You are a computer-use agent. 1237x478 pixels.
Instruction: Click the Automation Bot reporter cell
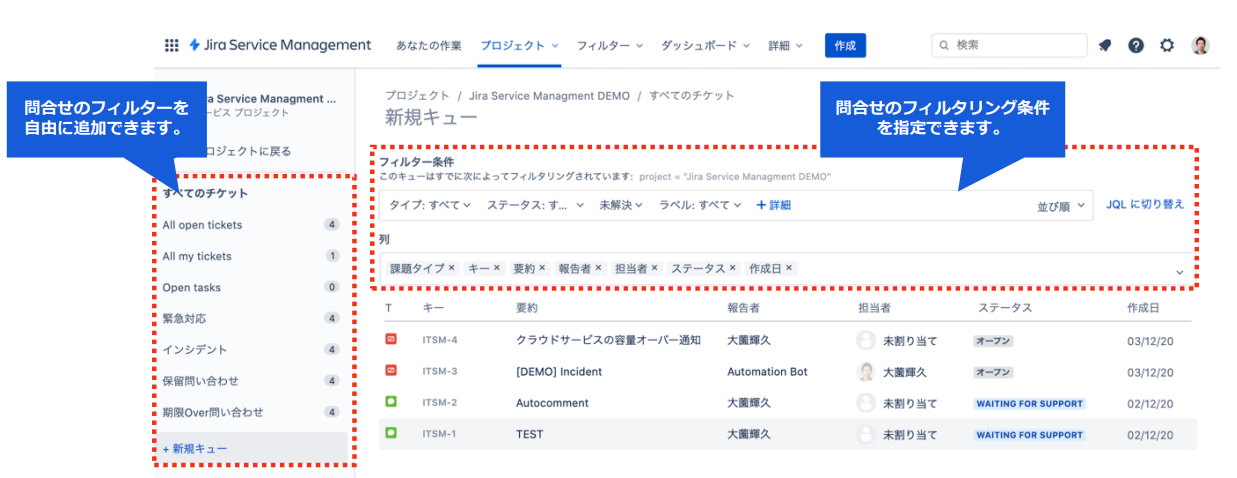[x=767, y=372]
